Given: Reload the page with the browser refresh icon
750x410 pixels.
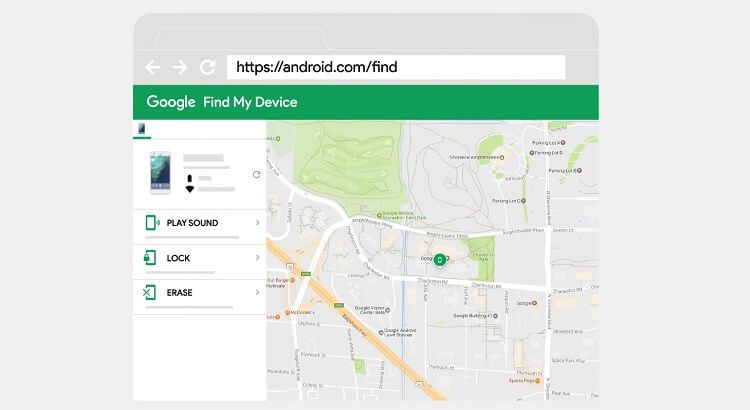Looking at the screenshot, I should click(208, 67).
